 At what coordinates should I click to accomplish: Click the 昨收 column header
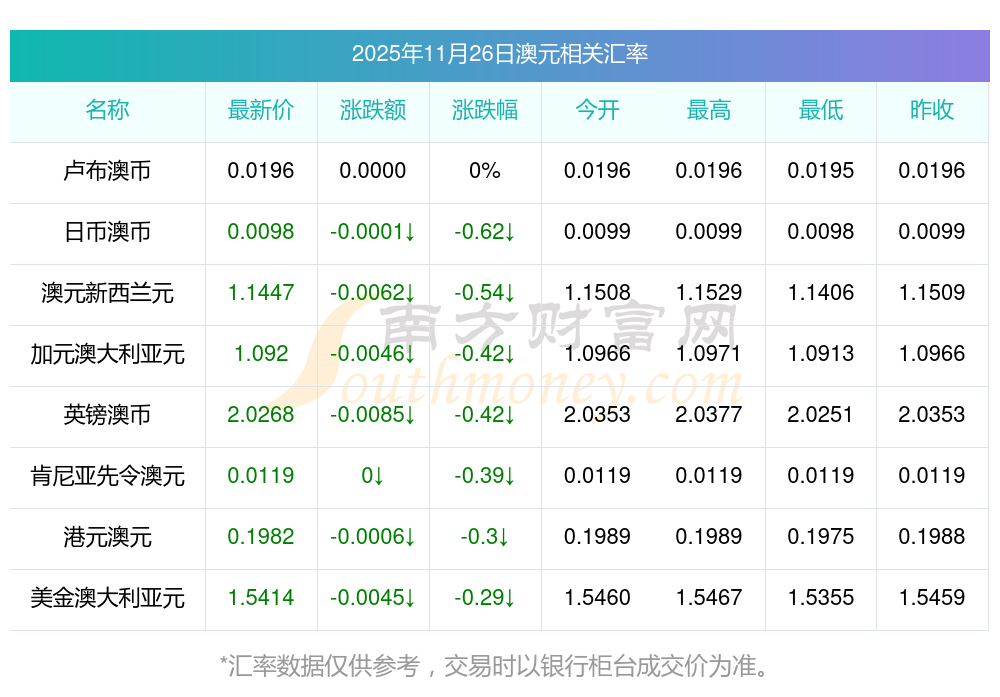(x=932, y=110)
